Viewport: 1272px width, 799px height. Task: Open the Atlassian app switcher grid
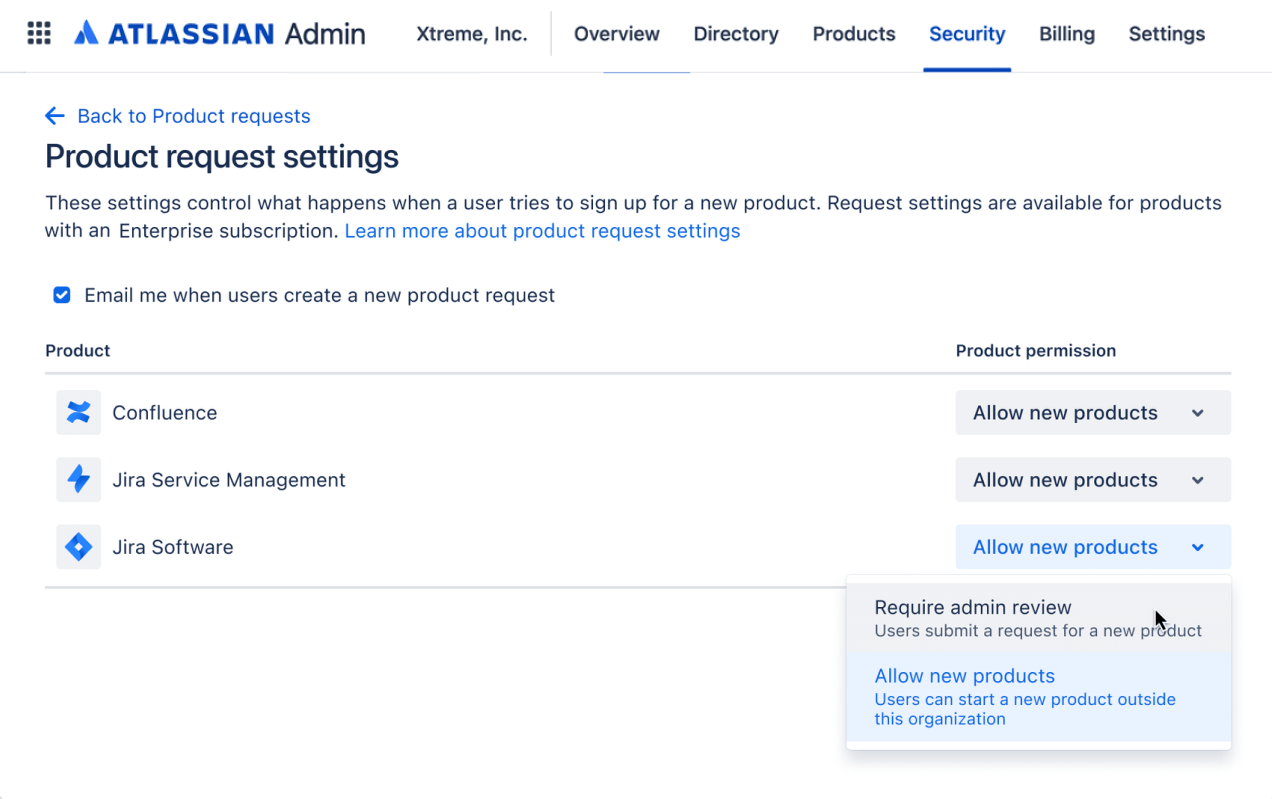[x=38, y=33]
